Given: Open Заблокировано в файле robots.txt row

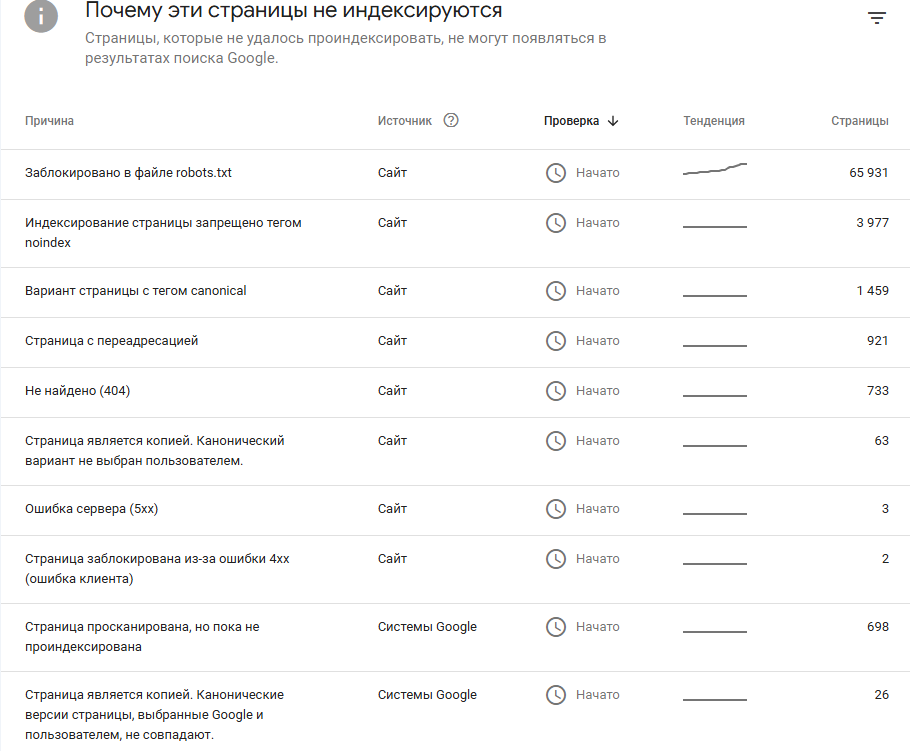Looking at the screenshot, I should pos(455,174).
